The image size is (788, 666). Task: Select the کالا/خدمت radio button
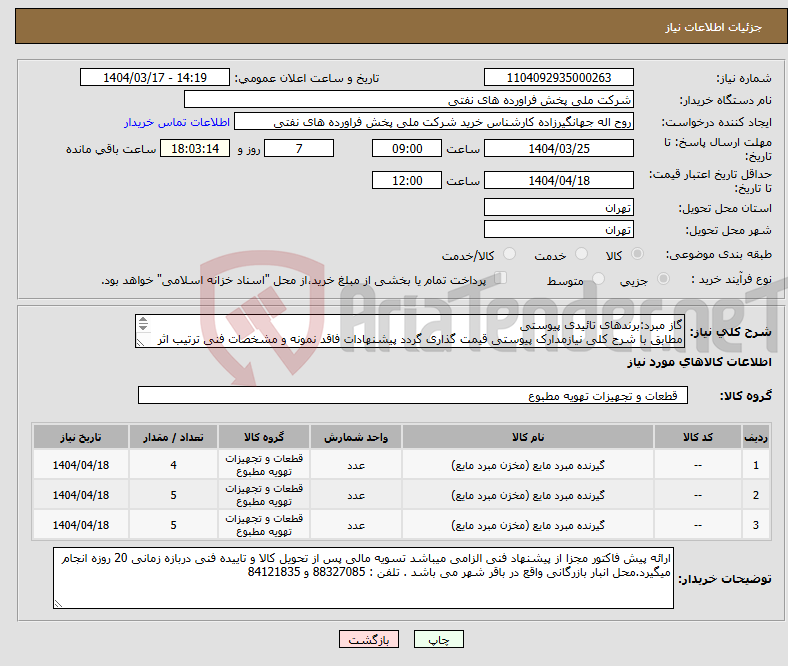(x=509, y=254)
